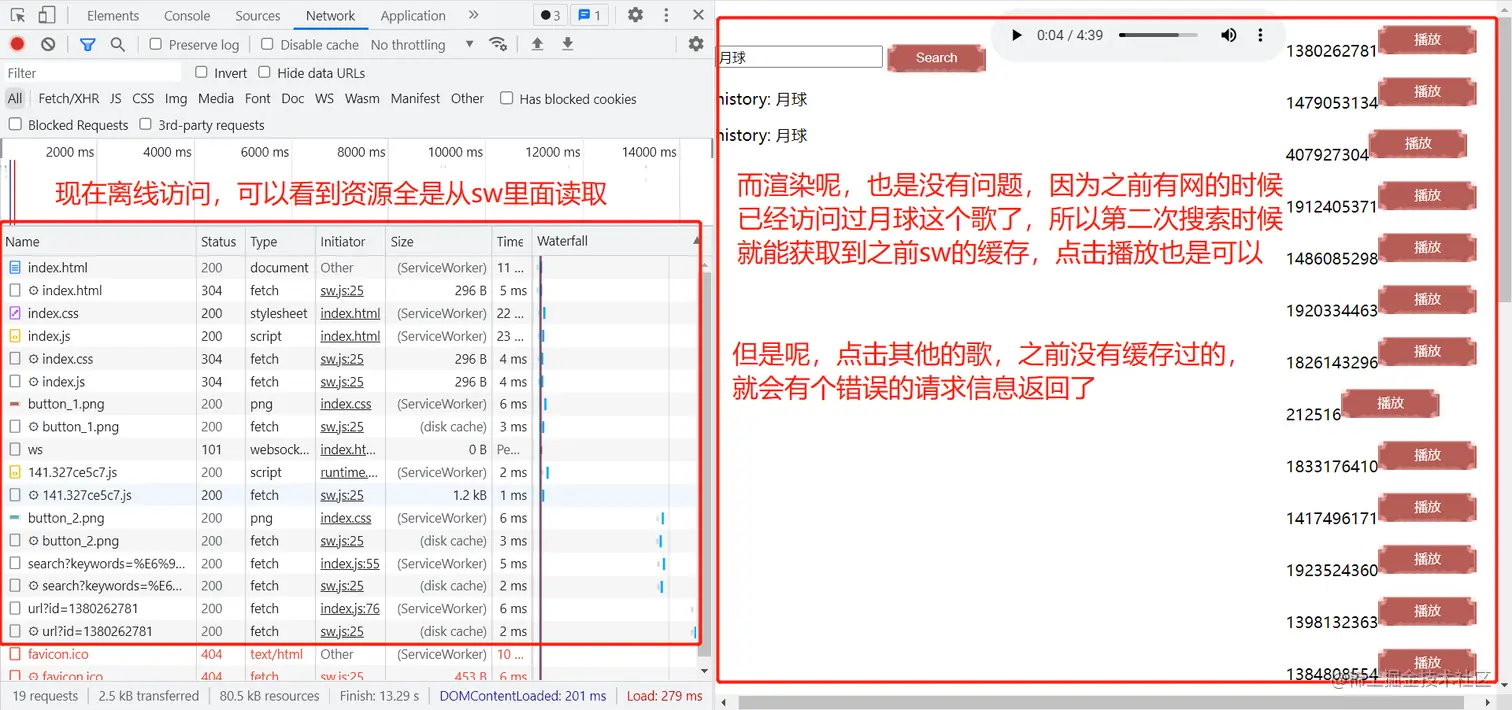Click the song search input containing 月球
Screen dimensions: 1512x710
[x=800, y=58]
